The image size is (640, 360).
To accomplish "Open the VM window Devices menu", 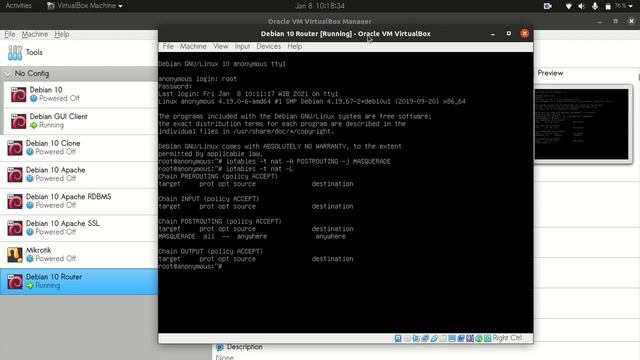I will [x=269, y=47].
